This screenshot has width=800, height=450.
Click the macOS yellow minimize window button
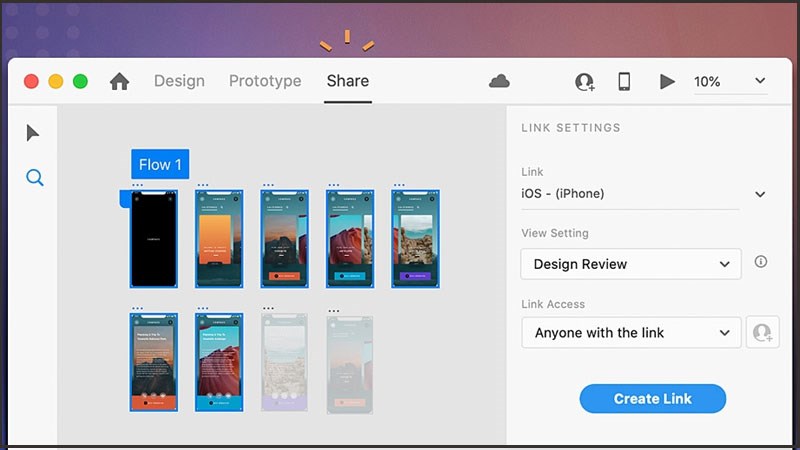[56, 81]
